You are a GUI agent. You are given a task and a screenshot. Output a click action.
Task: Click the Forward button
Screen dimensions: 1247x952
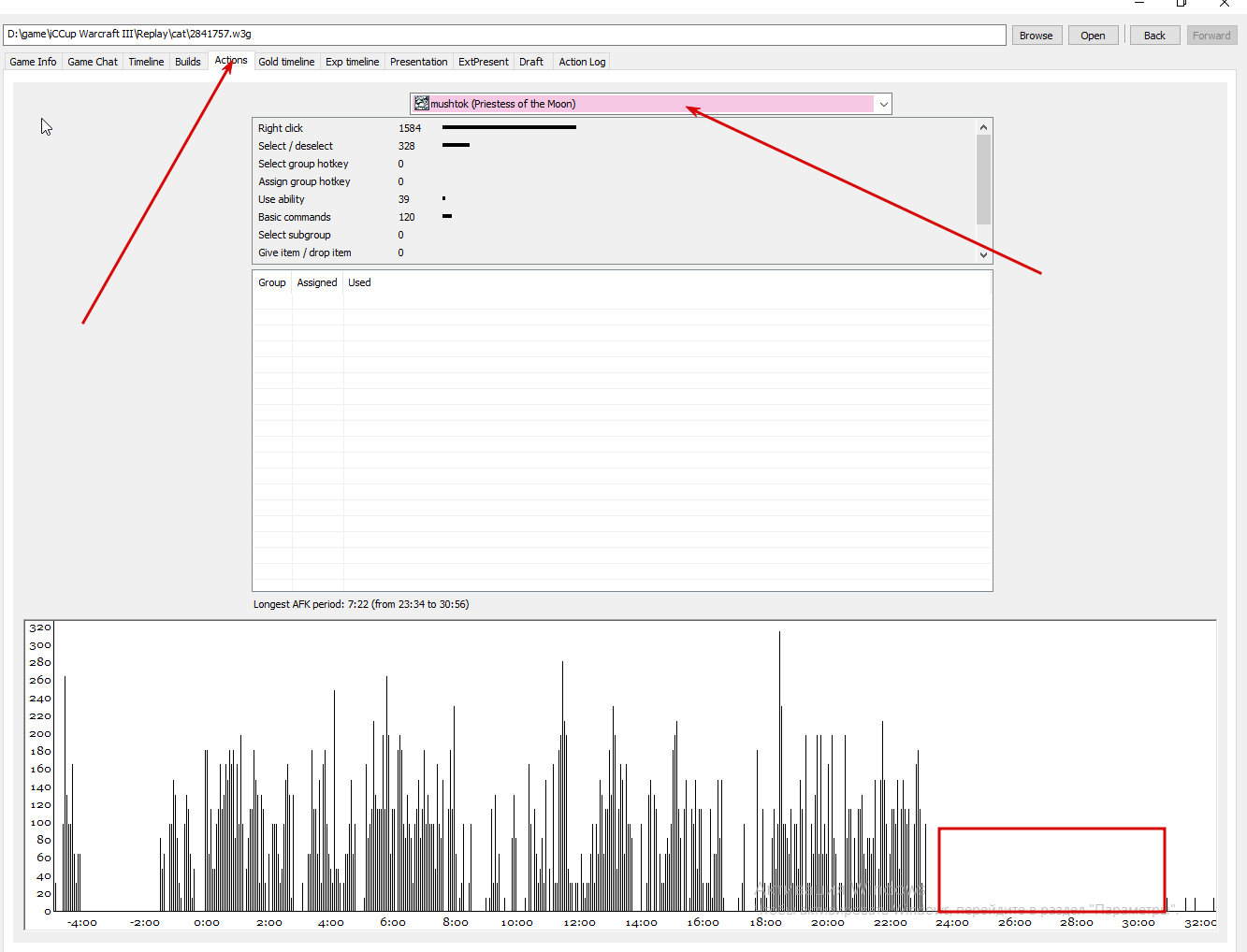(1211, 36)
